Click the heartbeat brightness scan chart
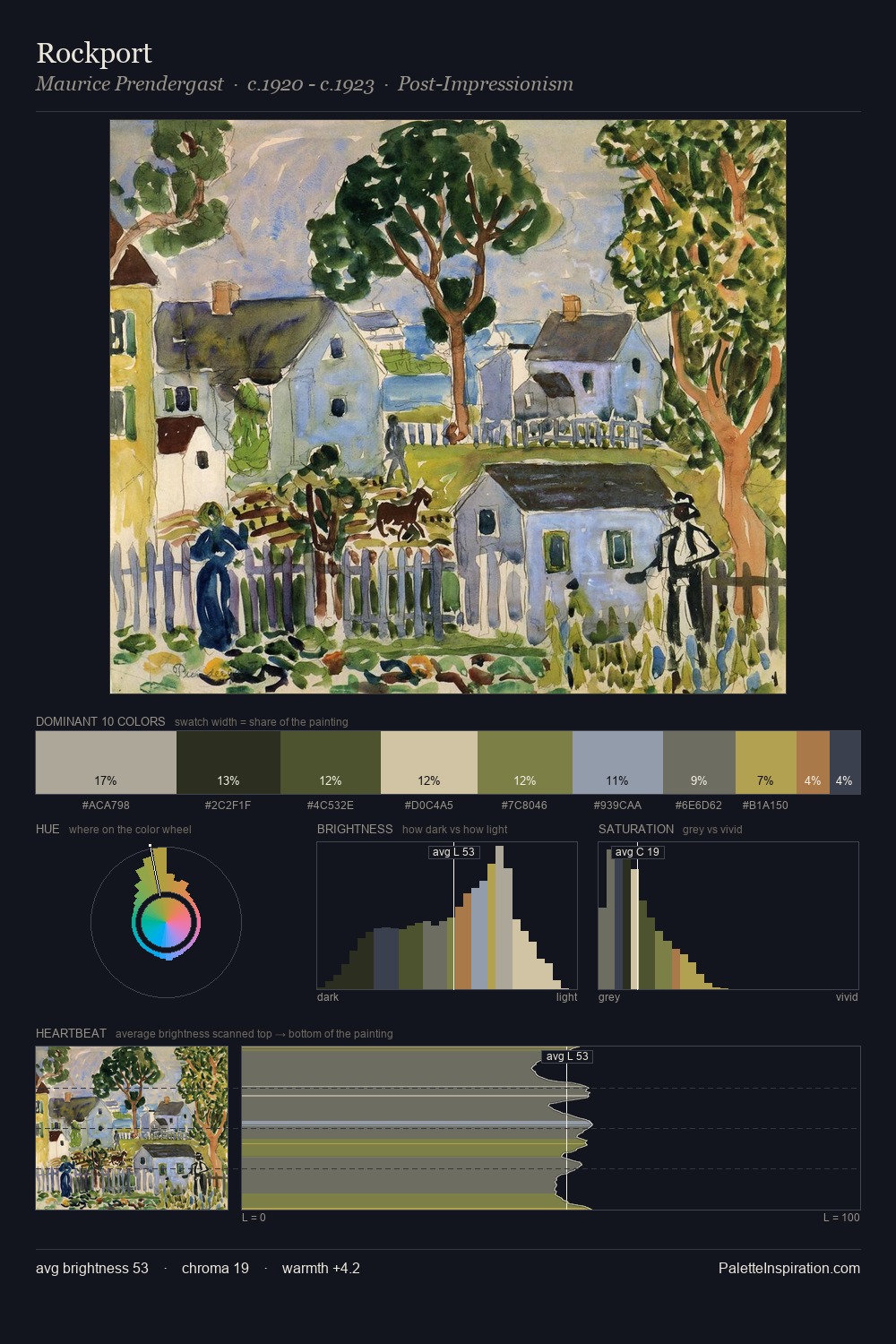The image size is (896, 1344). point(551,1128)
